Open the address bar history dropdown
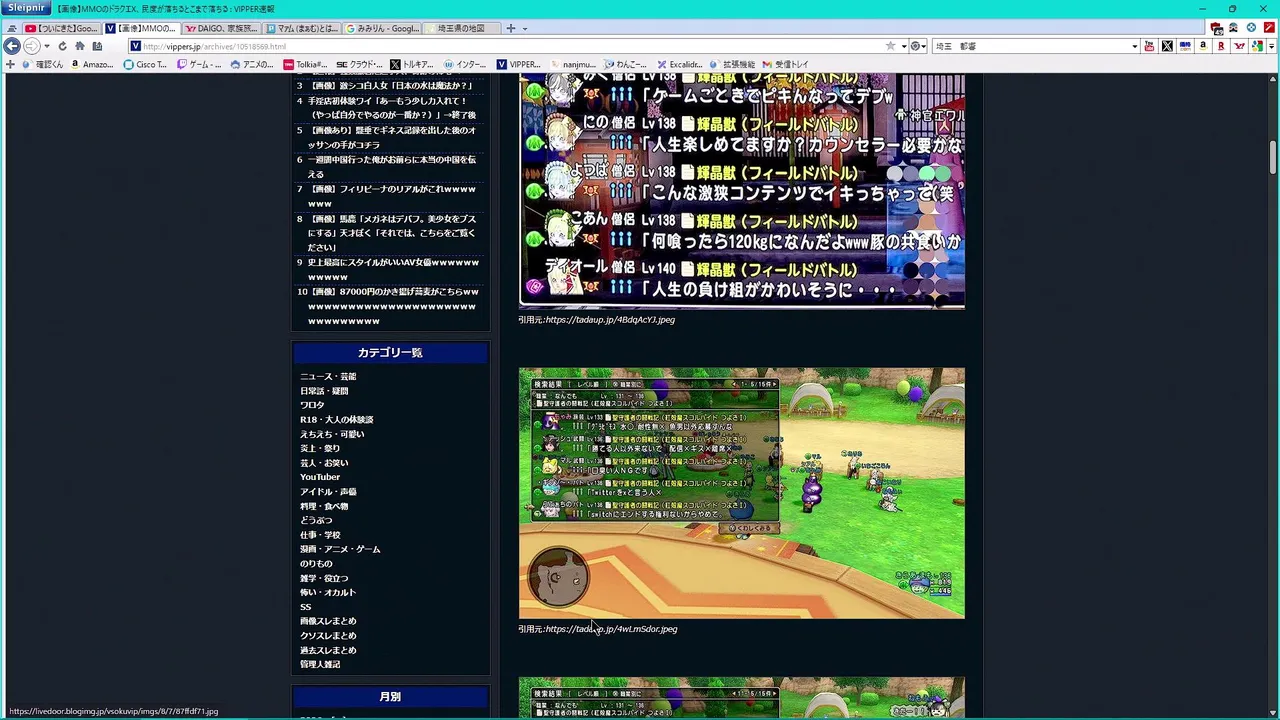 coord(903,46)
